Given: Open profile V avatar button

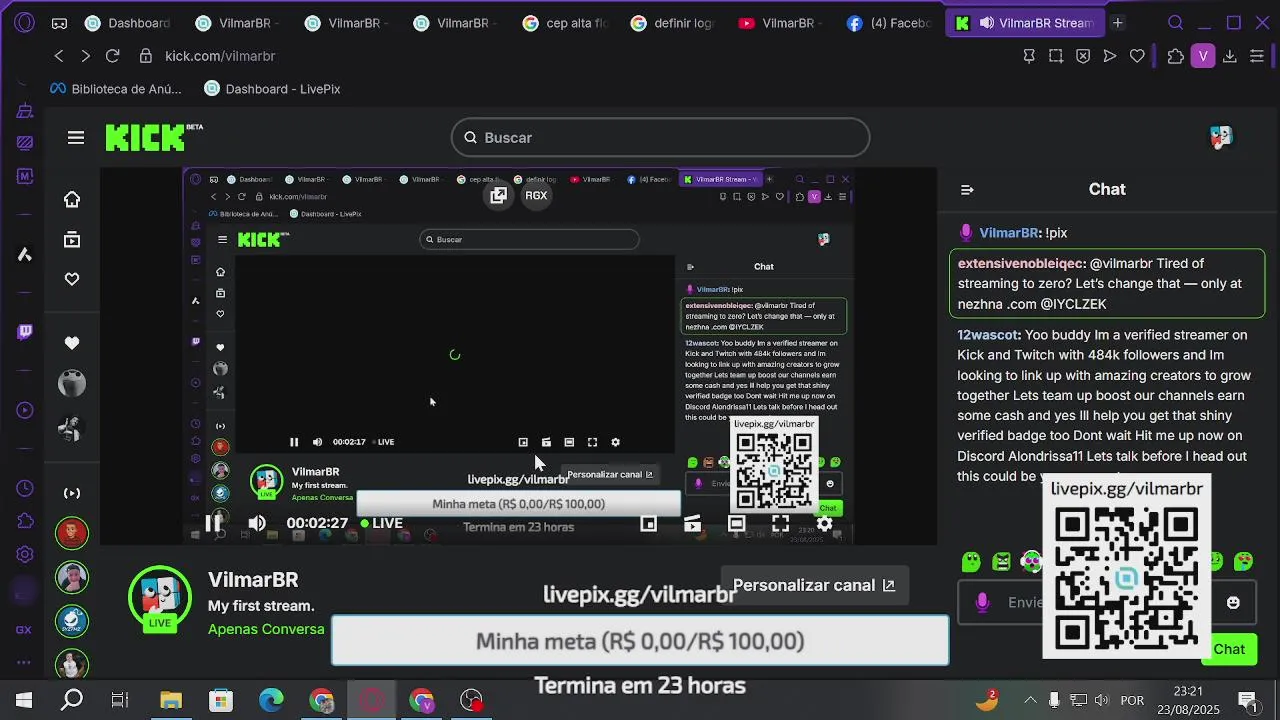Looking at the screenshot, I should 1203,56.
